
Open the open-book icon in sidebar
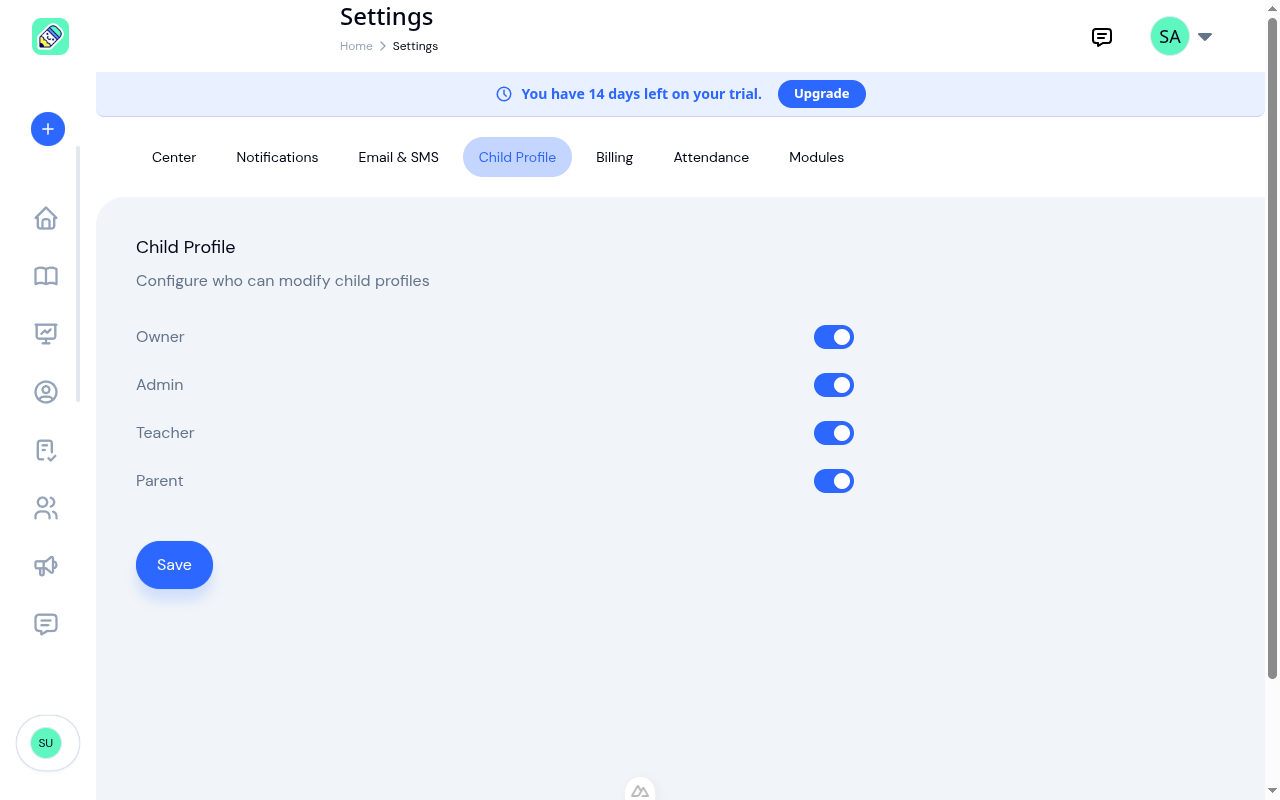(x=46, y=276)
